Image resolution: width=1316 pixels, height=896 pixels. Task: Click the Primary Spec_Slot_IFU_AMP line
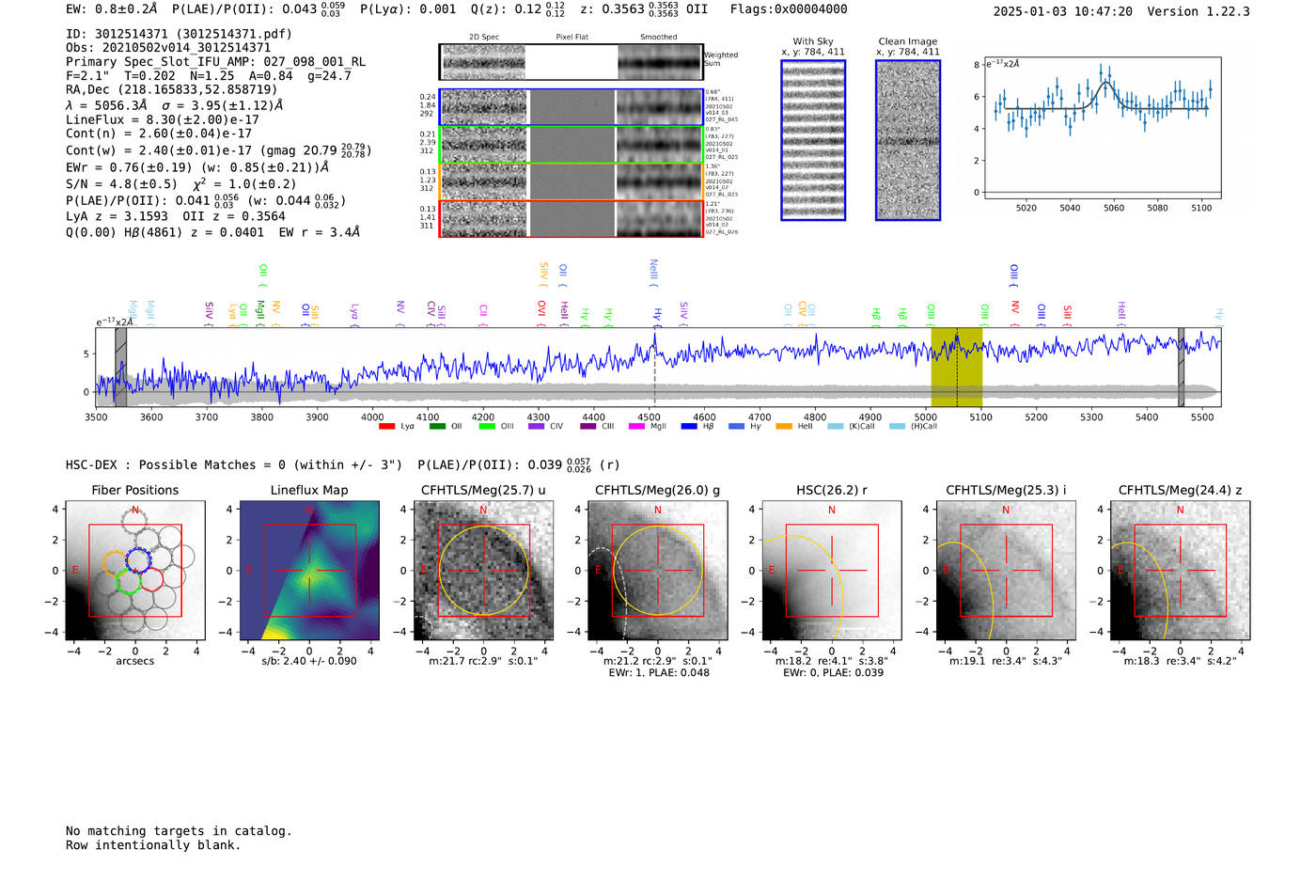(215, 62)
